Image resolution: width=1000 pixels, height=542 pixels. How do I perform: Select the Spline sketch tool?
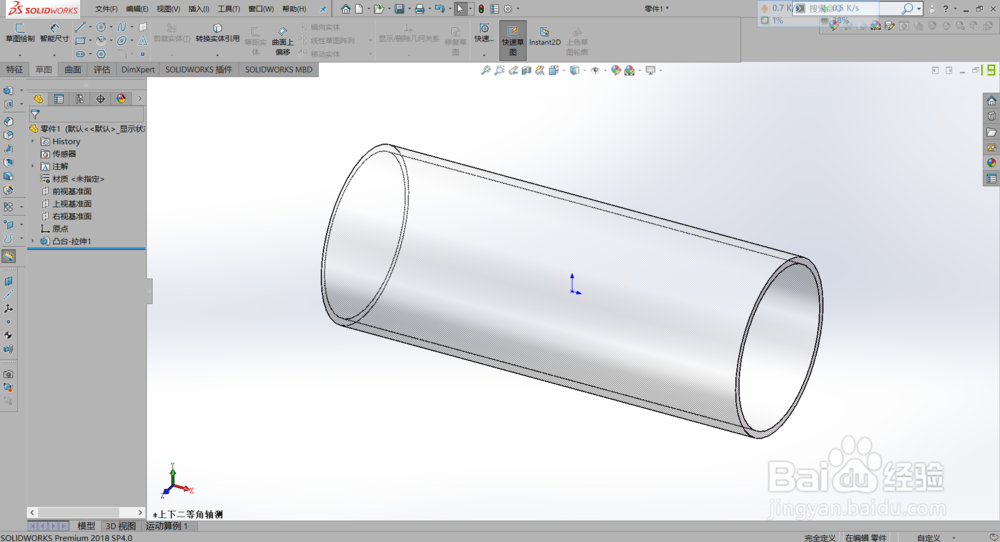click(x=122, y=27)
